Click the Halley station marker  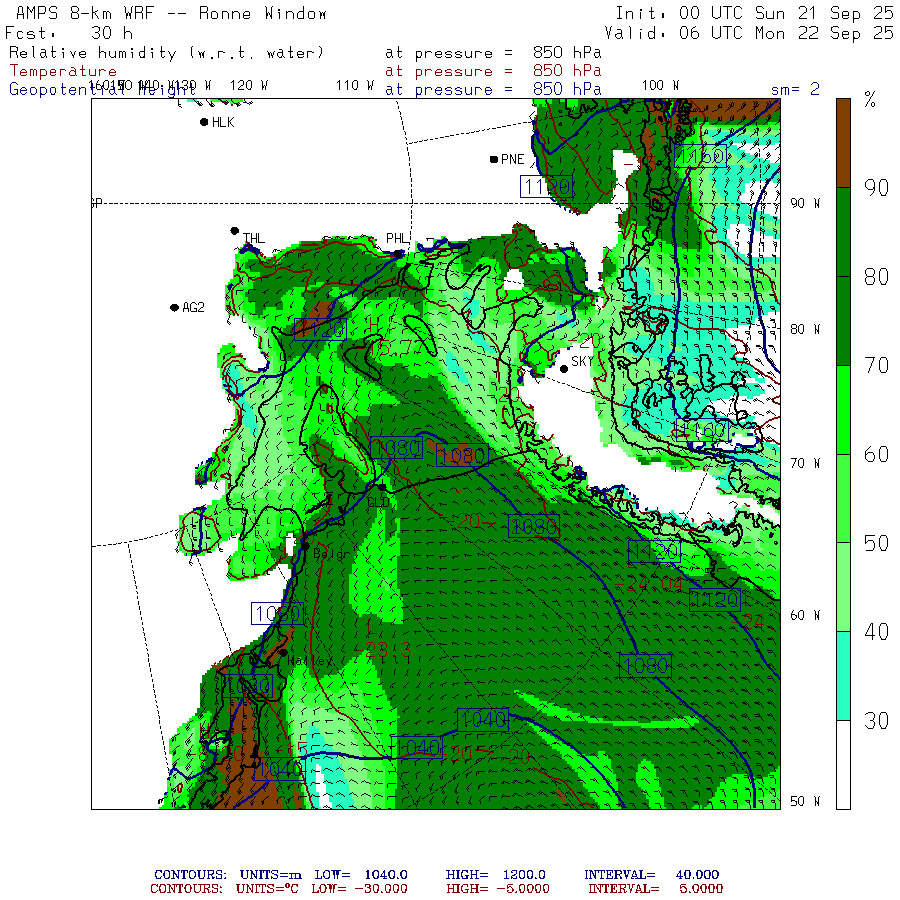(283, 653)
